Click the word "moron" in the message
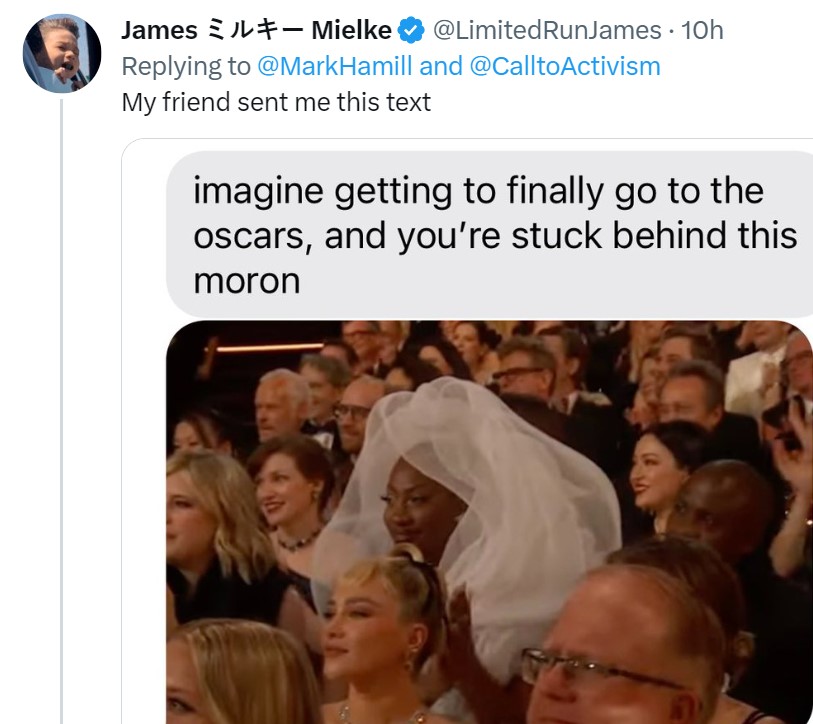 pyautogui.click(x=246, y=281)
